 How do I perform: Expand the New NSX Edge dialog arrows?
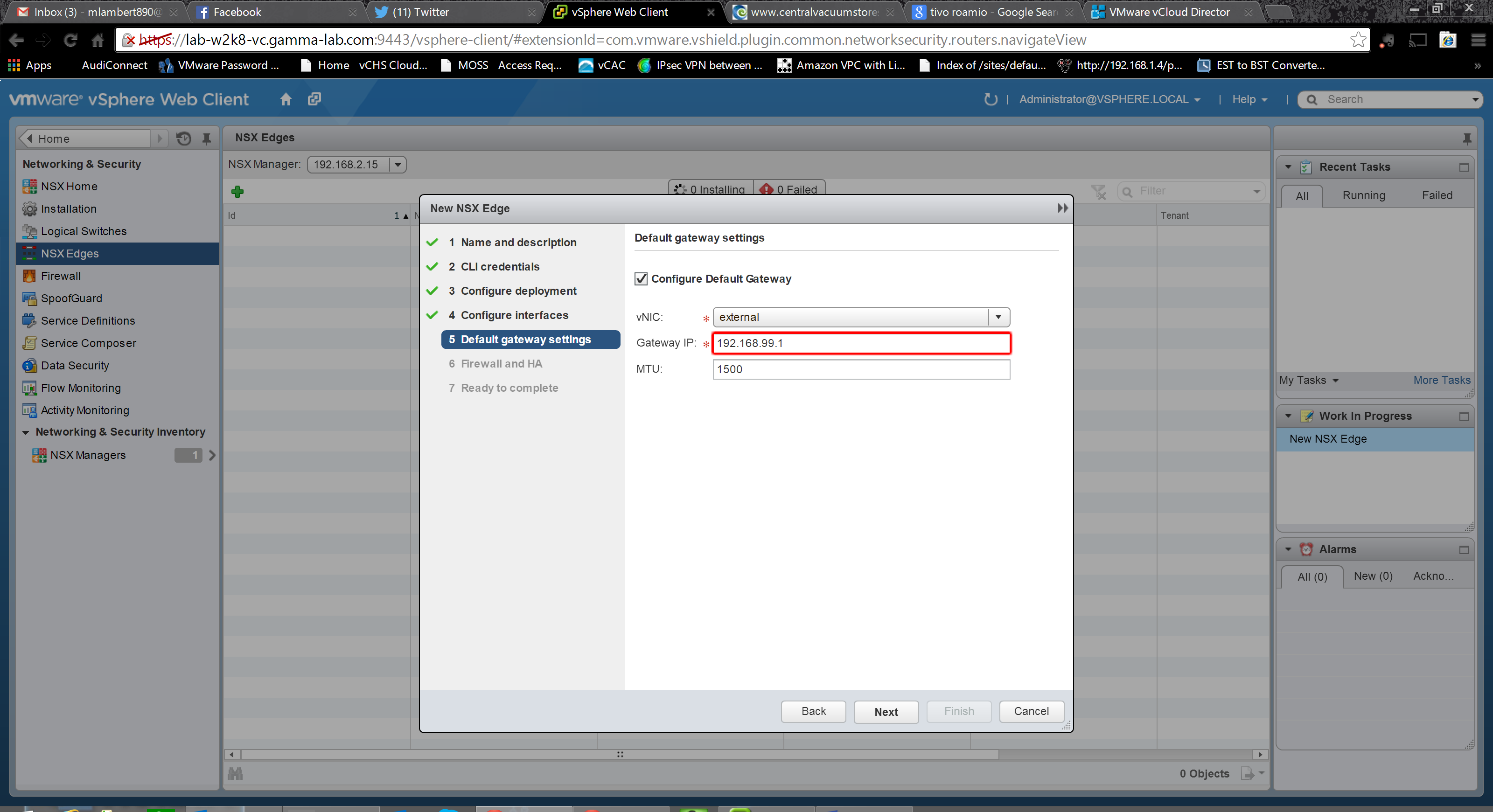(1062, 208)
